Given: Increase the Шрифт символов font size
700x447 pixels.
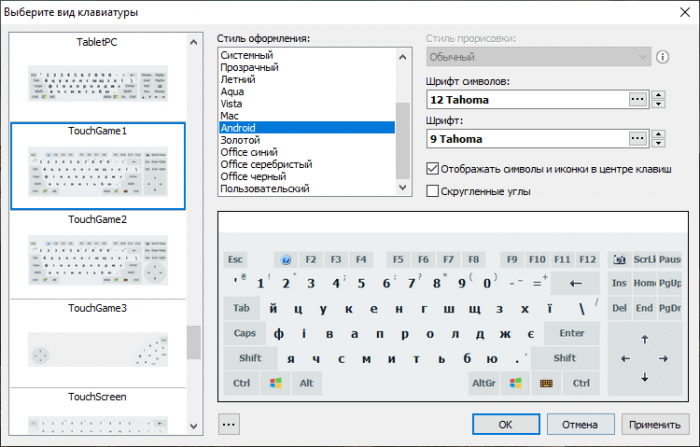Looking at the screenshot, I should [x=659, y=95].
